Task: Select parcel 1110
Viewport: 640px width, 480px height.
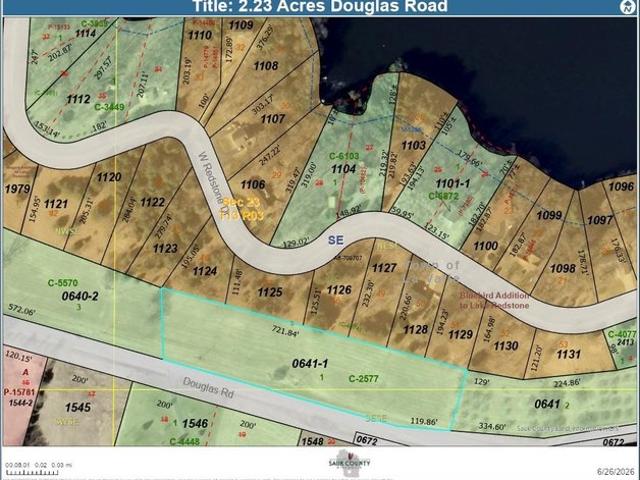Action: click(x=200, y=35)
